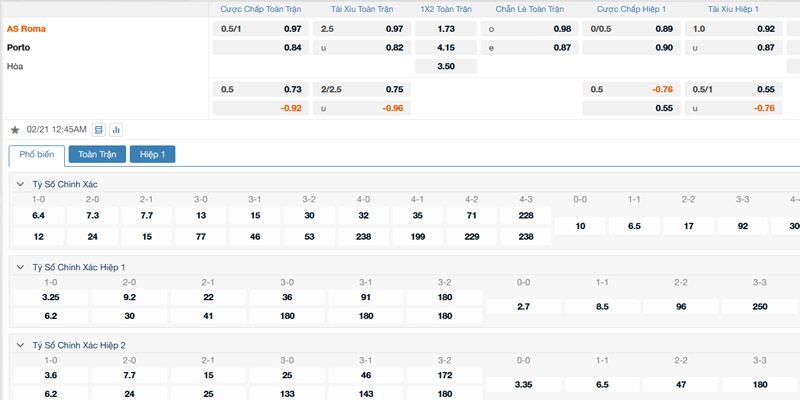Pick first half under odds 0.87
This screenshot has height=400, width=800.
click(733, 48)
